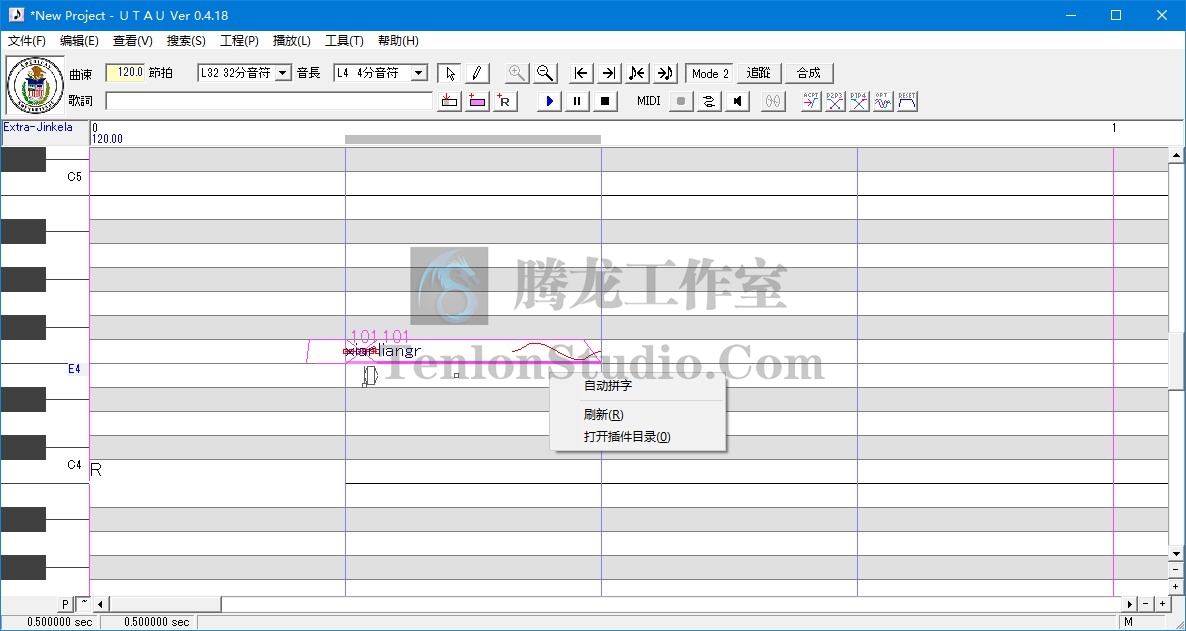Screen dimensions: 1186x631
Task: Choose 自动拼字 from context menu
Action: click(638, 386)
